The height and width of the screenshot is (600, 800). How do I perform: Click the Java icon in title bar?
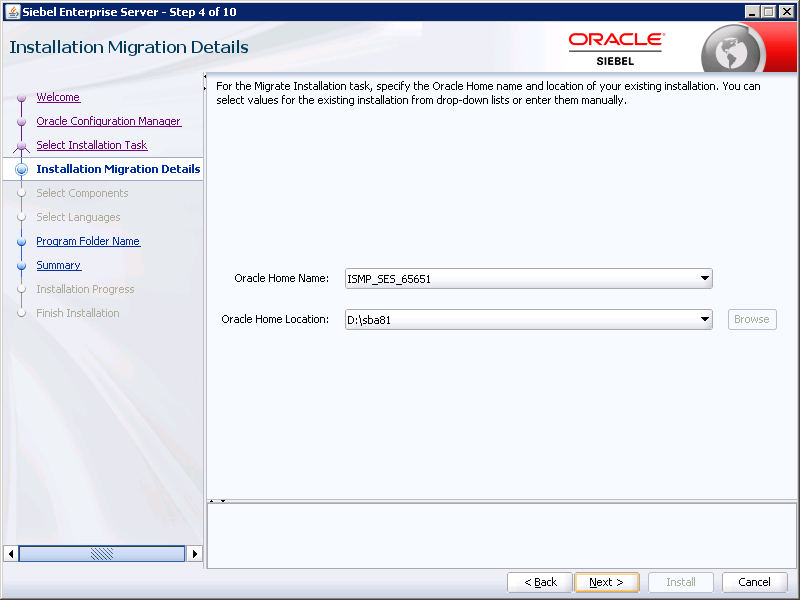point(12,11)
